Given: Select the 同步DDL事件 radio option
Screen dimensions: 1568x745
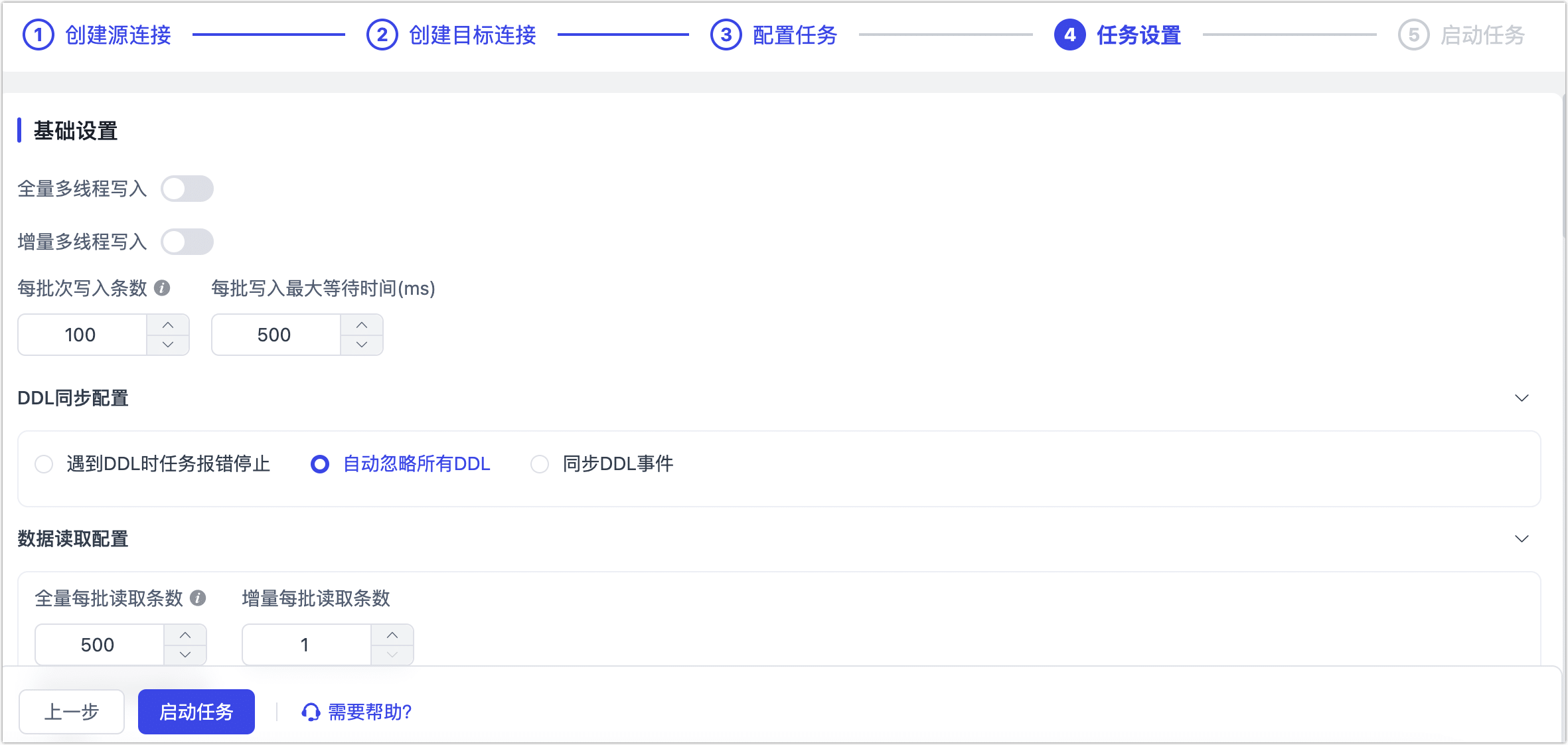Looking at the screenshot, I should point(538,464).
